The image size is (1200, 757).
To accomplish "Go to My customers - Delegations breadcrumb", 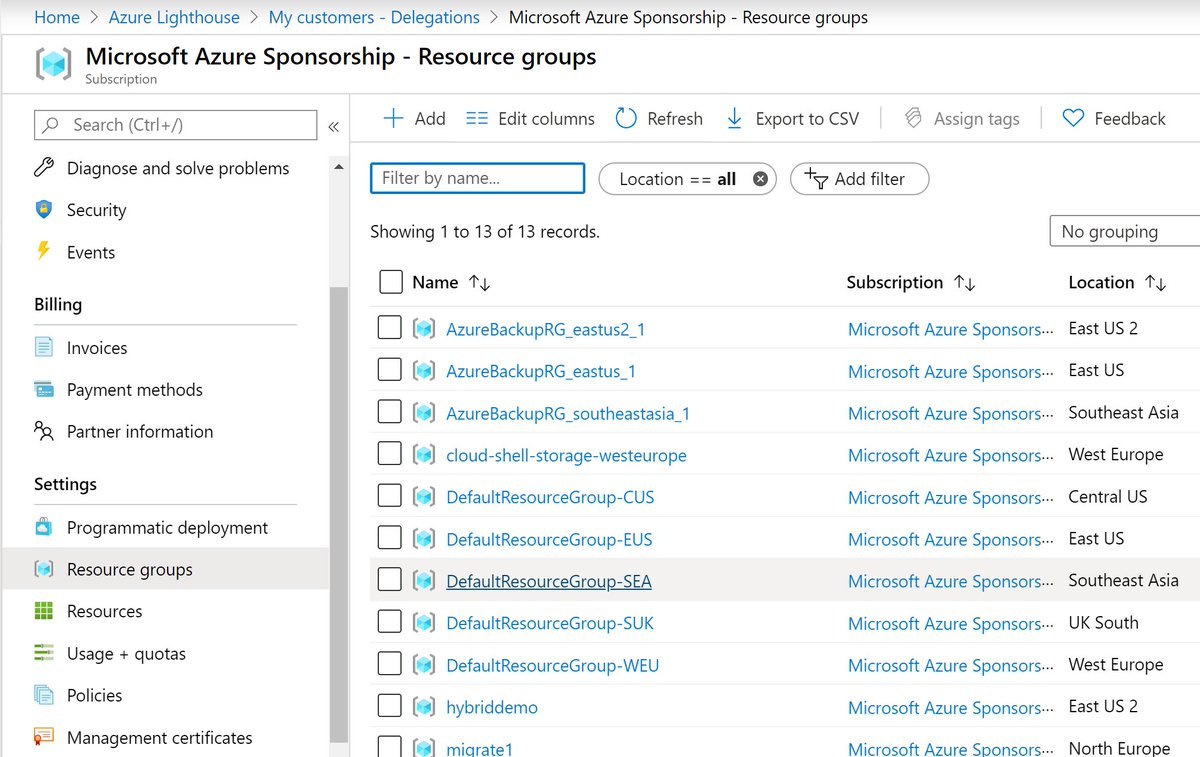I will (374, 17).
